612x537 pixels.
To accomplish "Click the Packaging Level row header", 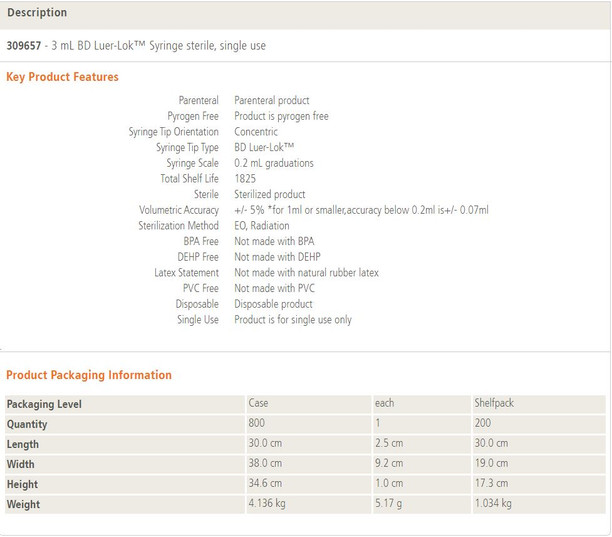I will coord(44,404).
